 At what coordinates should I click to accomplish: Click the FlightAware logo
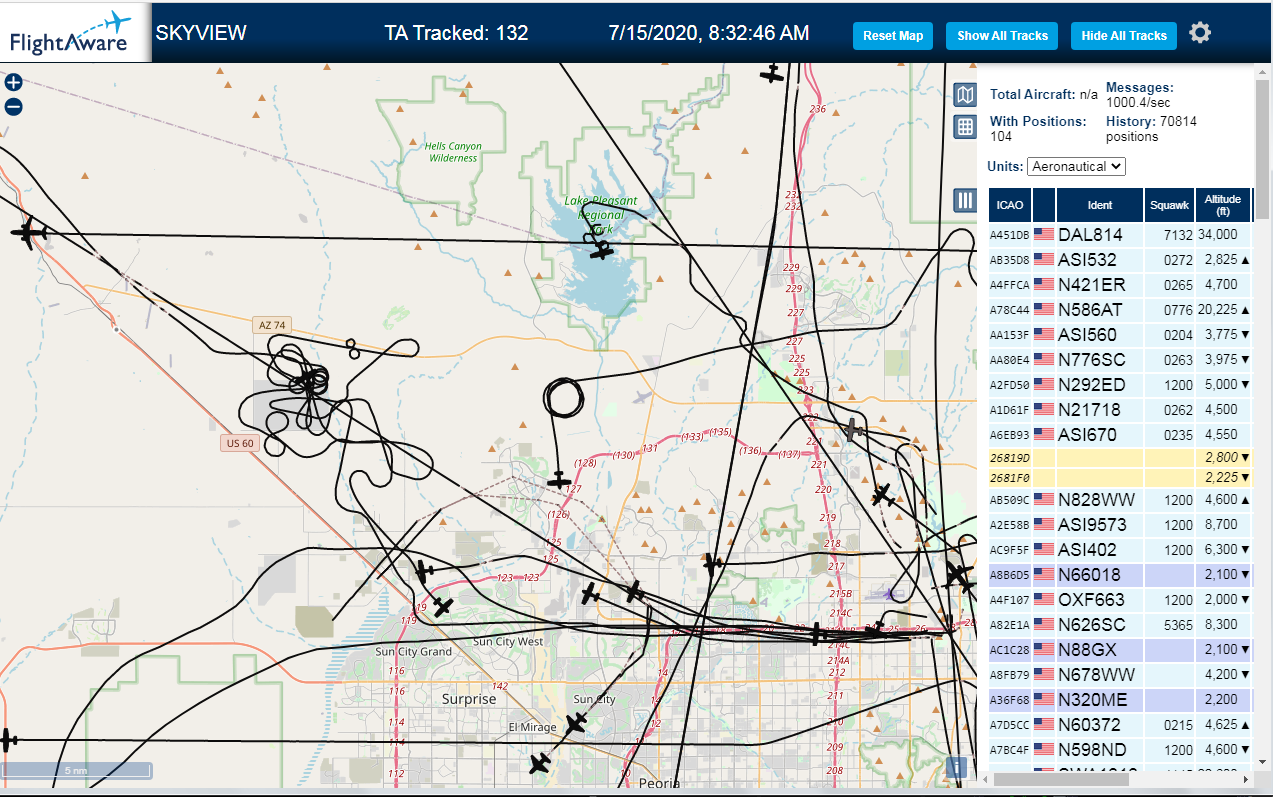tap(76, 32)
